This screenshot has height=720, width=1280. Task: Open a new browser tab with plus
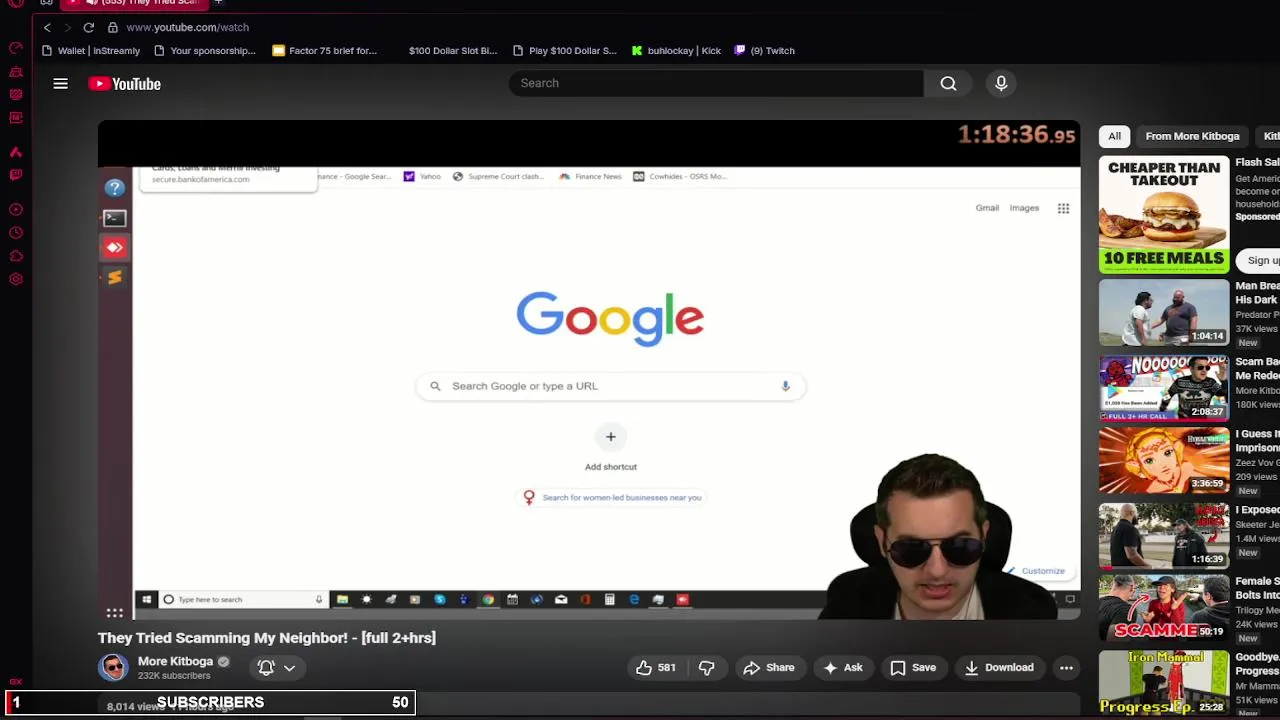pos(218,3)
